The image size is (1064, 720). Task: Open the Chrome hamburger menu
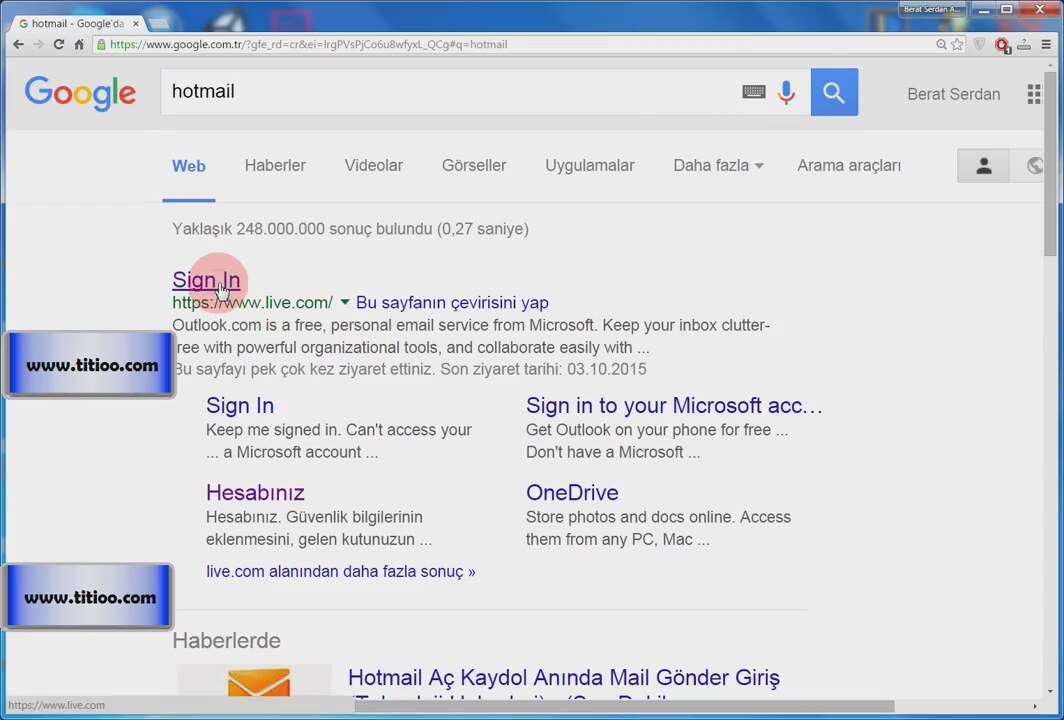[x=1046, y=44]
